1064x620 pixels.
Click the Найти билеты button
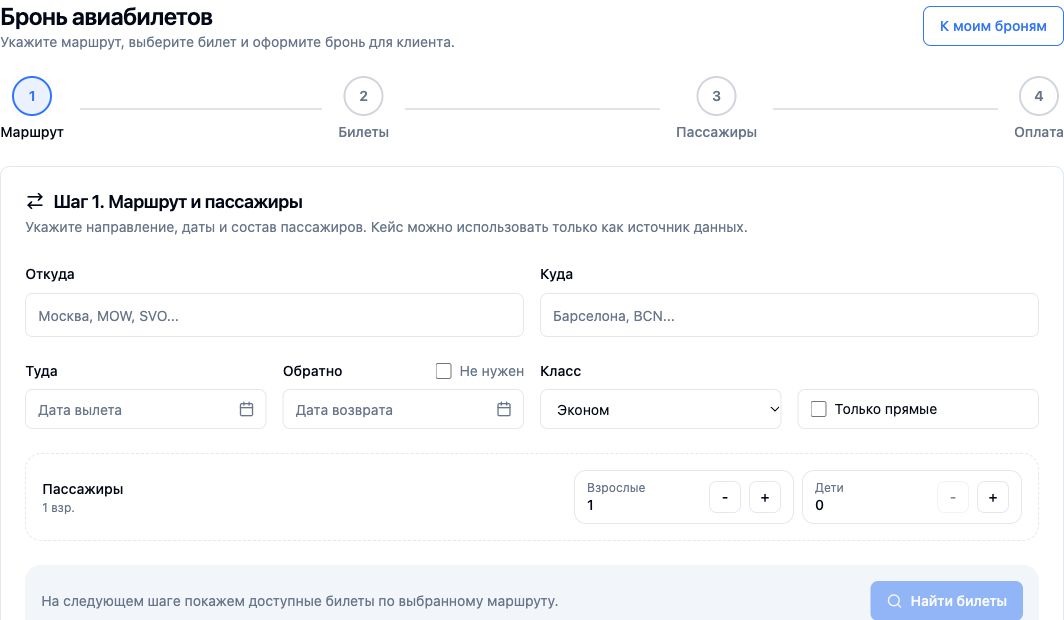(x=947, y=601)
